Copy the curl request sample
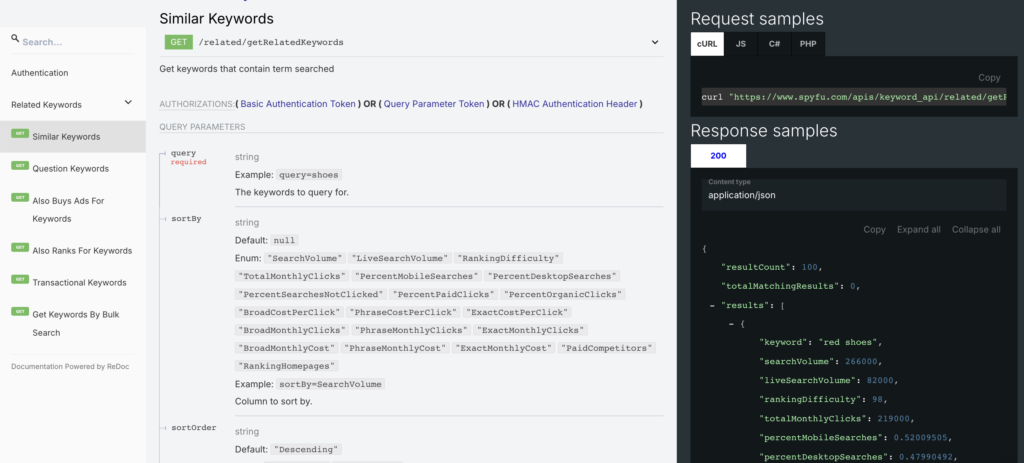The height and width of the screenshot is (463, 1024). [989, 78]
